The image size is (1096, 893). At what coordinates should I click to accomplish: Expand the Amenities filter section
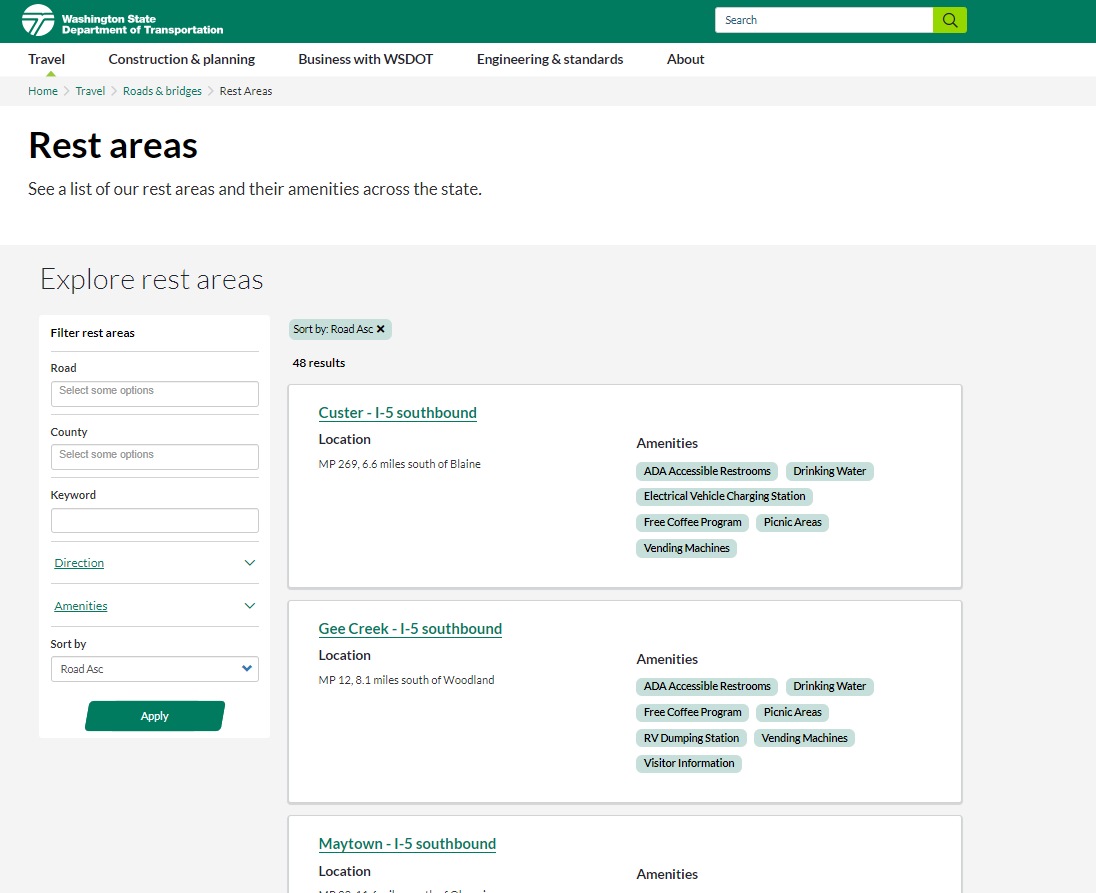coord(154,606)
